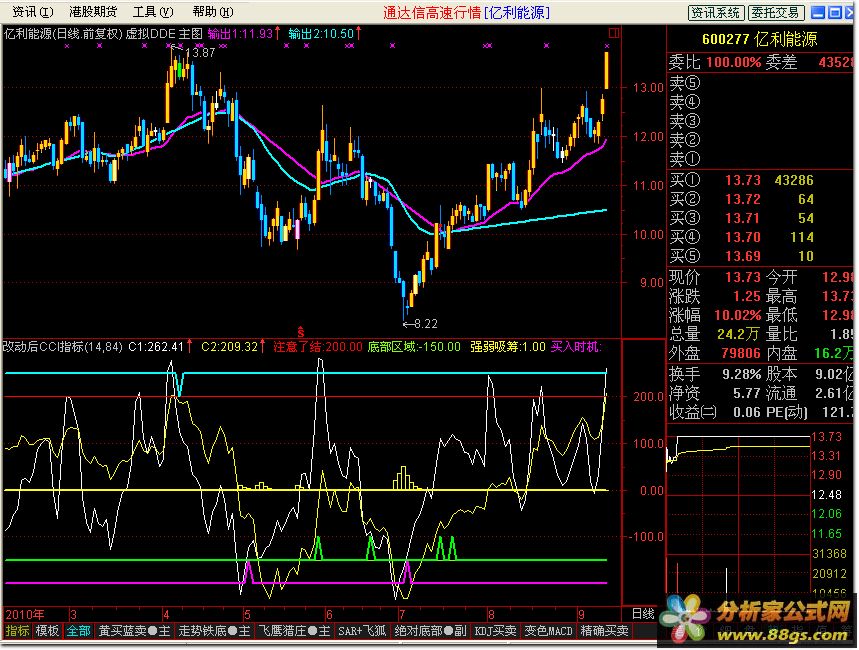
Task: Click the 13.87 high price label
Action: pos(199,53)
